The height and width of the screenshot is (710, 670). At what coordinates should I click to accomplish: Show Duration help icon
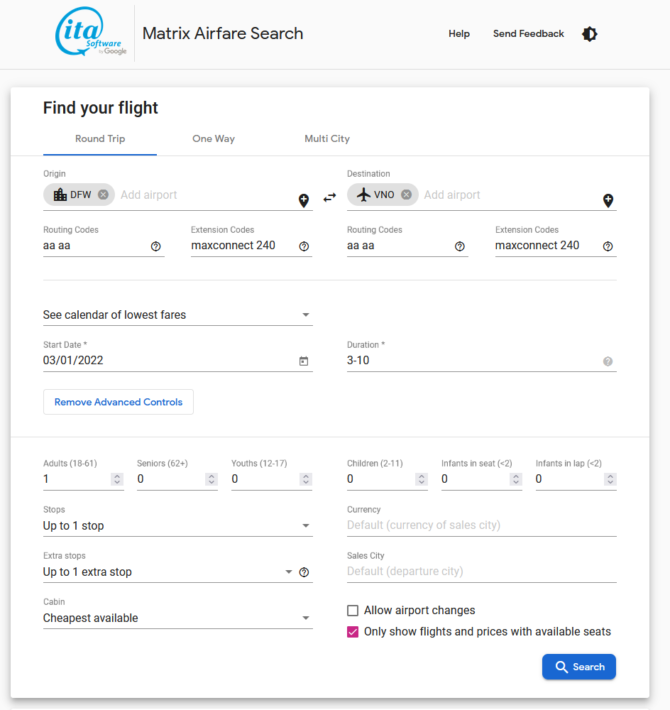coord(608,361)
